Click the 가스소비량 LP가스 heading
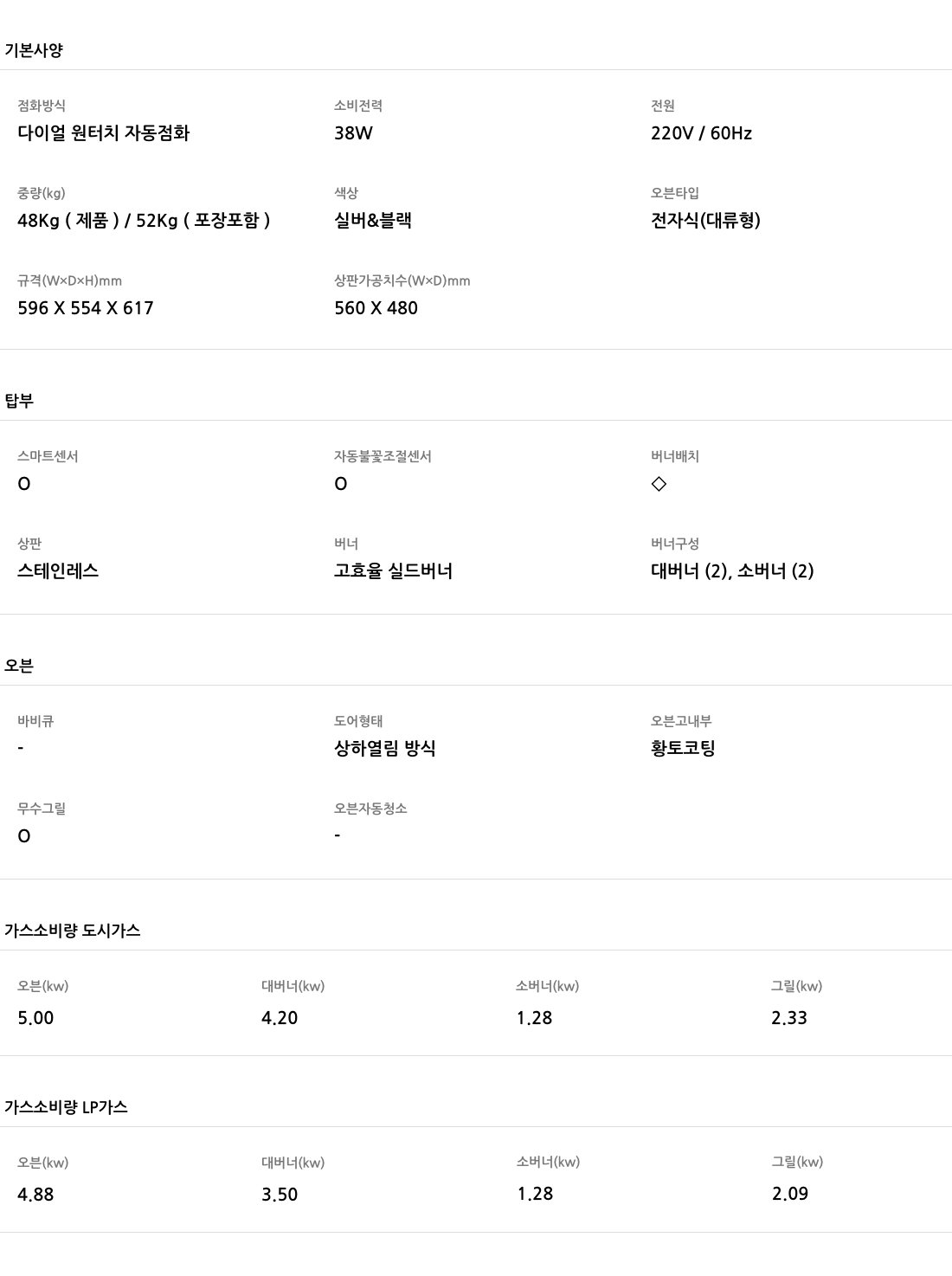Viewport: 952px width, 1276px height. point(66,1107)
